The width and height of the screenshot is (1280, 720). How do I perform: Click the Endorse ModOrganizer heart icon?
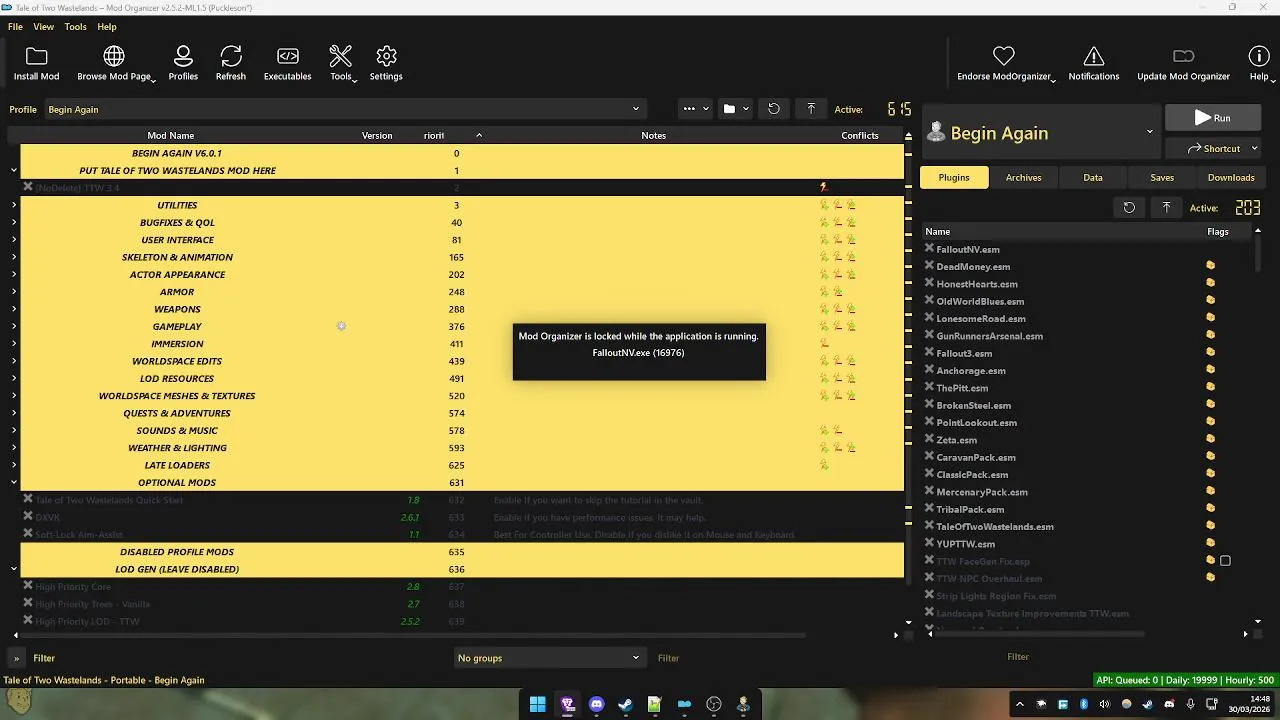tap(1004, 57)
